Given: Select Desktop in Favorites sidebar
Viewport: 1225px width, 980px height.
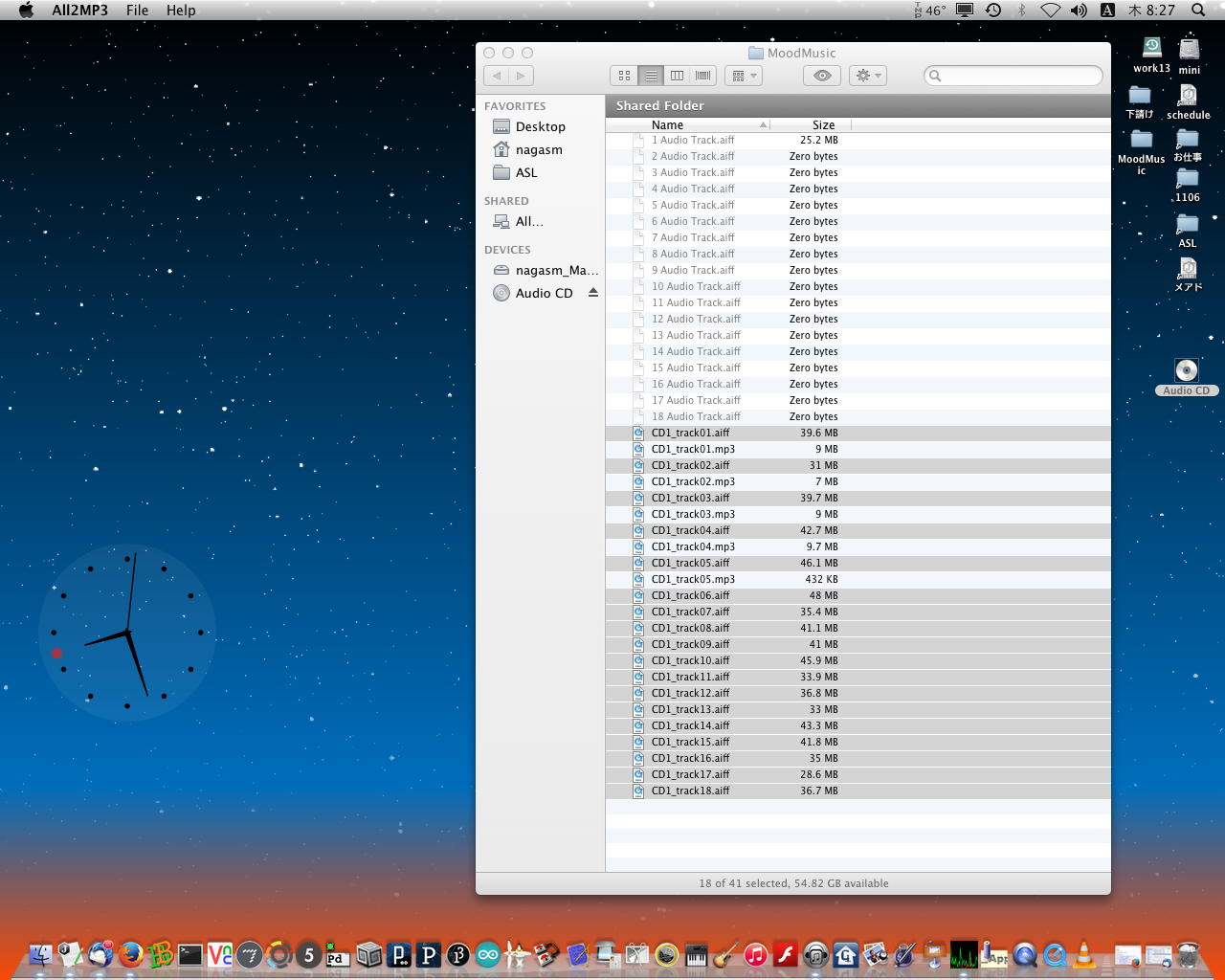Looking at the screenshot, I should [x=540, y=126].
